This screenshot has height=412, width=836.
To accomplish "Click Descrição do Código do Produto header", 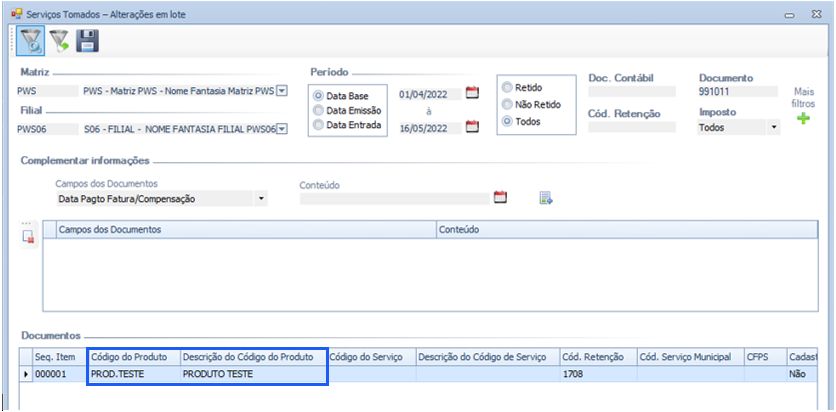I will pyautogui.click(x=253, y=357).
